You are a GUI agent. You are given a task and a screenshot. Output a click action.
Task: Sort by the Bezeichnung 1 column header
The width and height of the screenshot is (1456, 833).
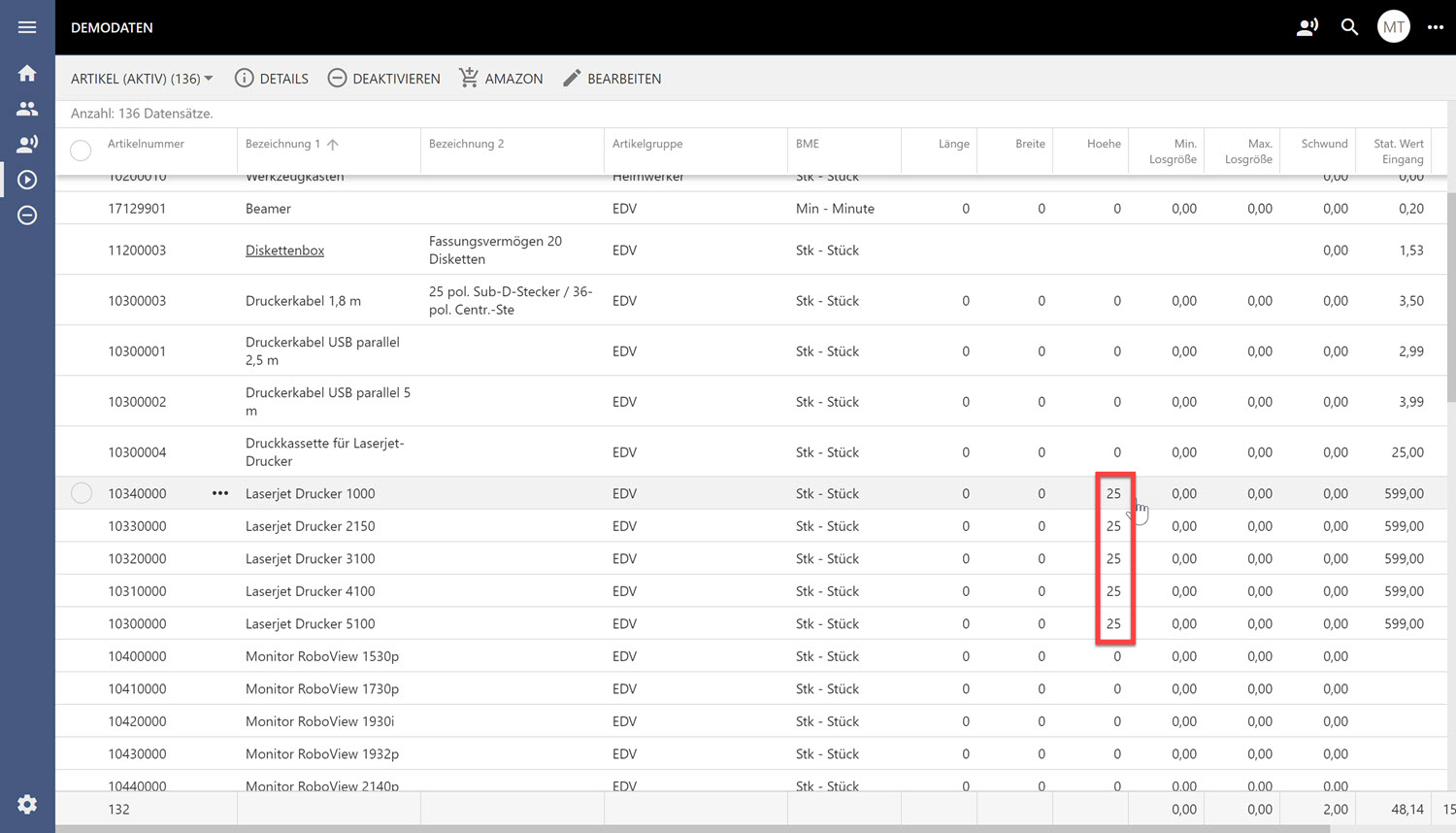click(x=282, y=144)
